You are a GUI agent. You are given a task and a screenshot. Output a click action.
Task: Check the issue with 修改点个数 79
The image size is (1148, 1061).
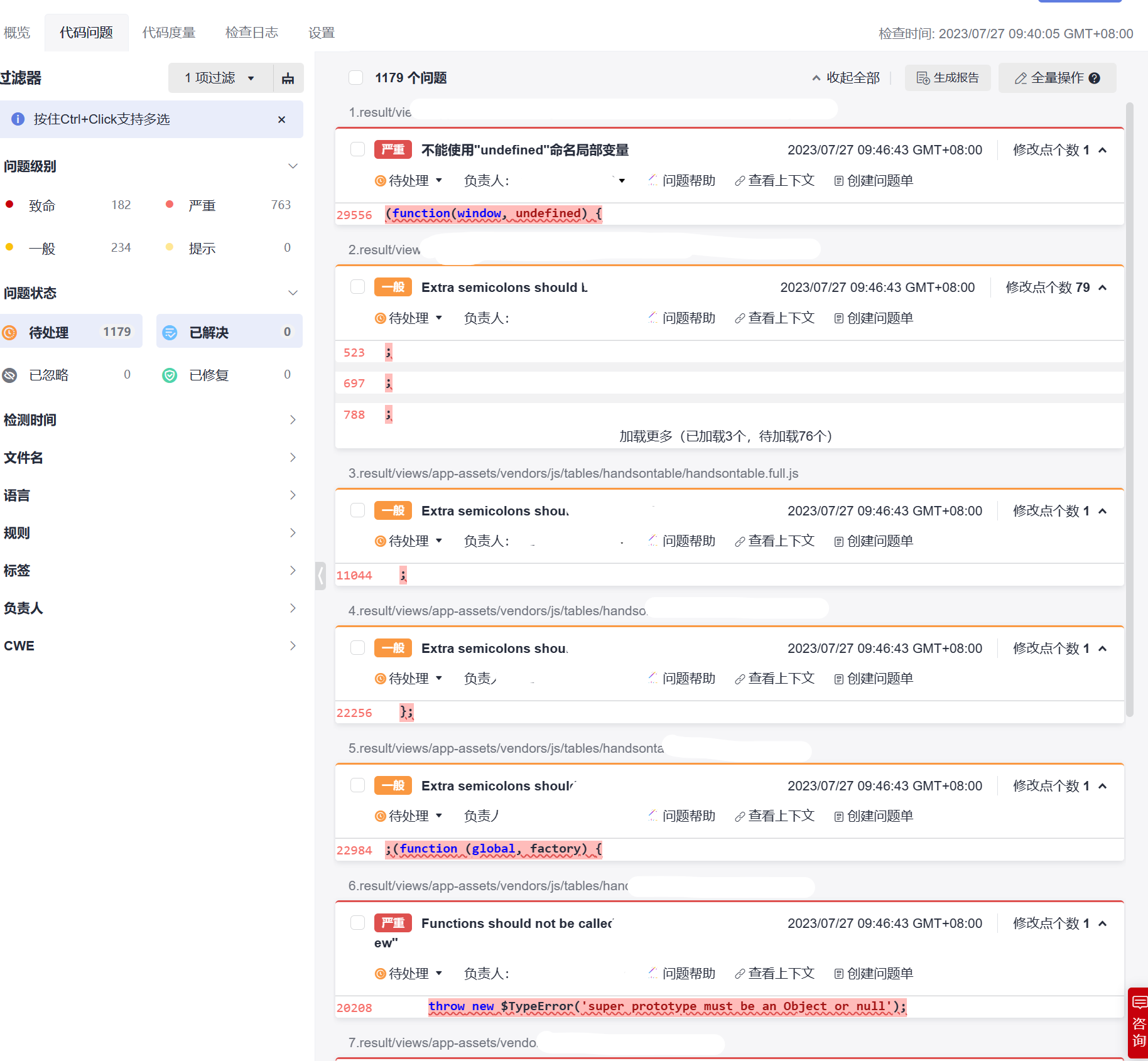pos(357,287)
